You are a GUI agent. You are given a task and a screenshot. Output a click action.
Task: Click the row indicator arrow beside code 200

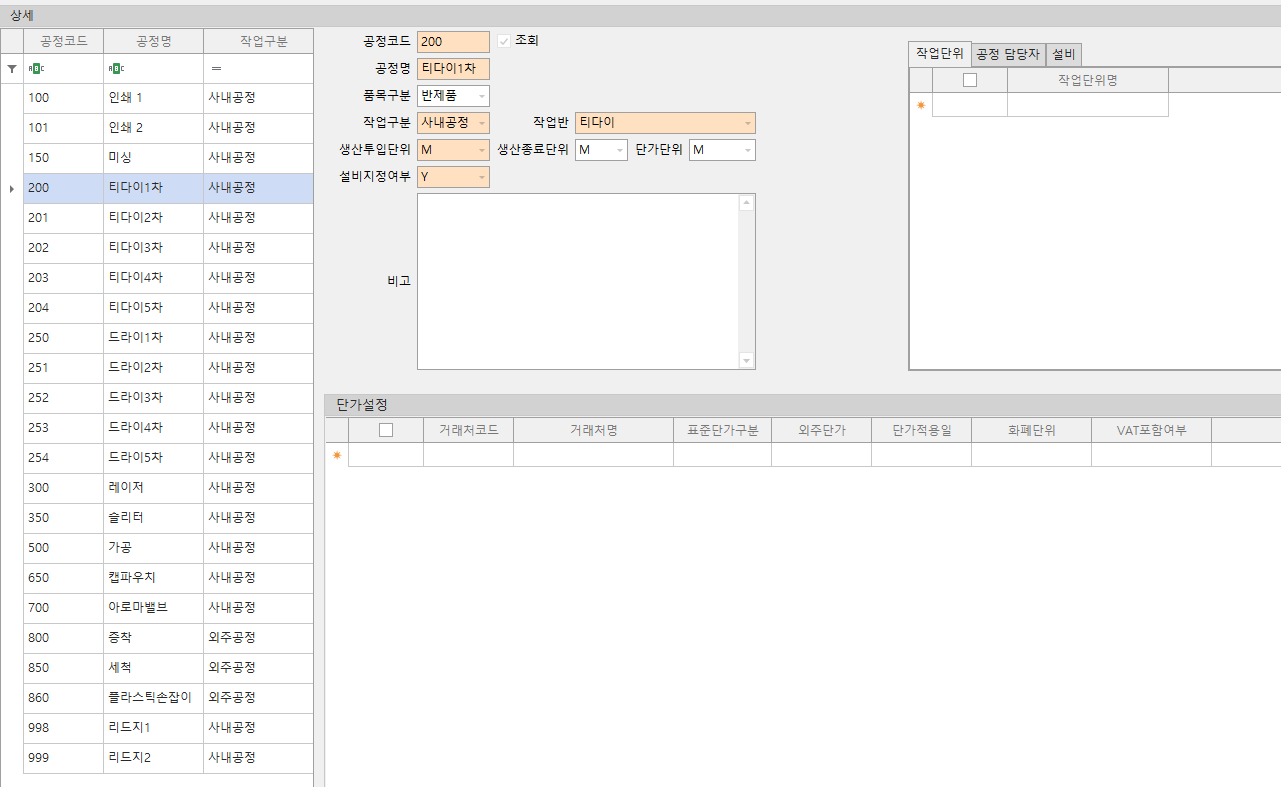[12, 188]
